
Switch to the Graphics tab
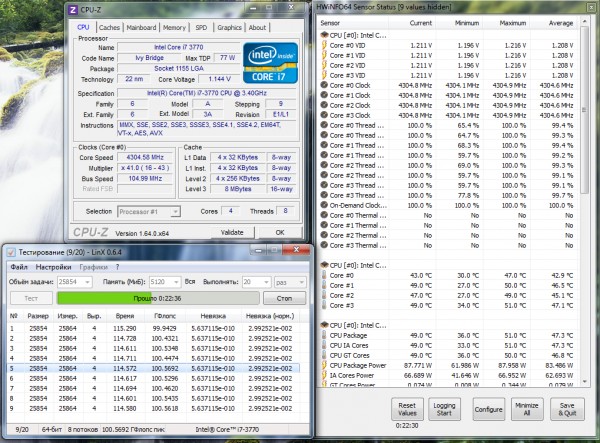click(x=229, y=28)
